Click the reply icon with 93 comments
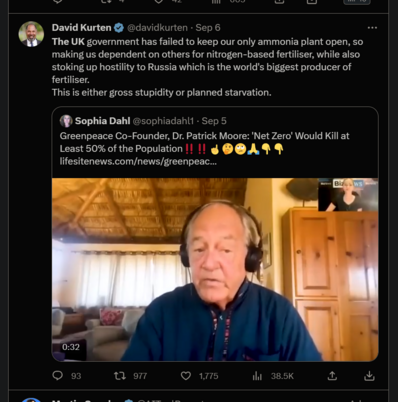The height and width of the screenshot is (402, 398). [x=58, y=376]
